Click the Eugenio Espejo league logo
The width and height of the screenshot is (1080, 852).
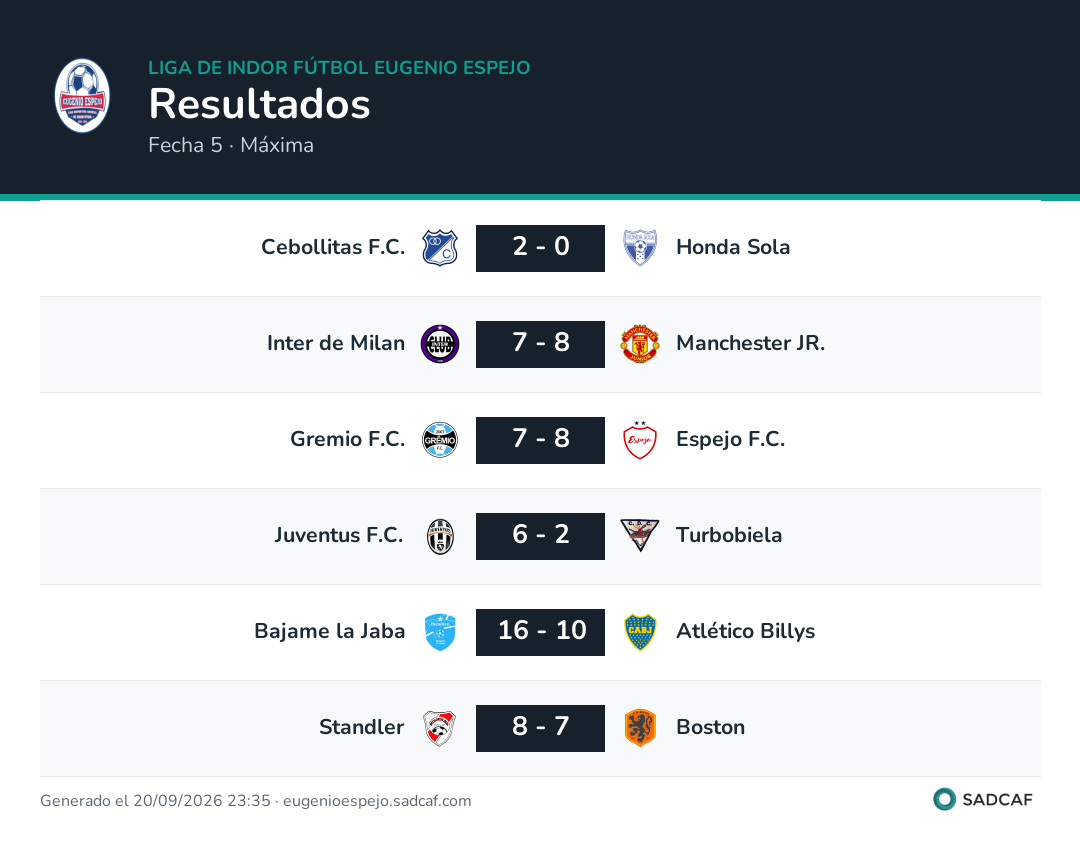82,96
